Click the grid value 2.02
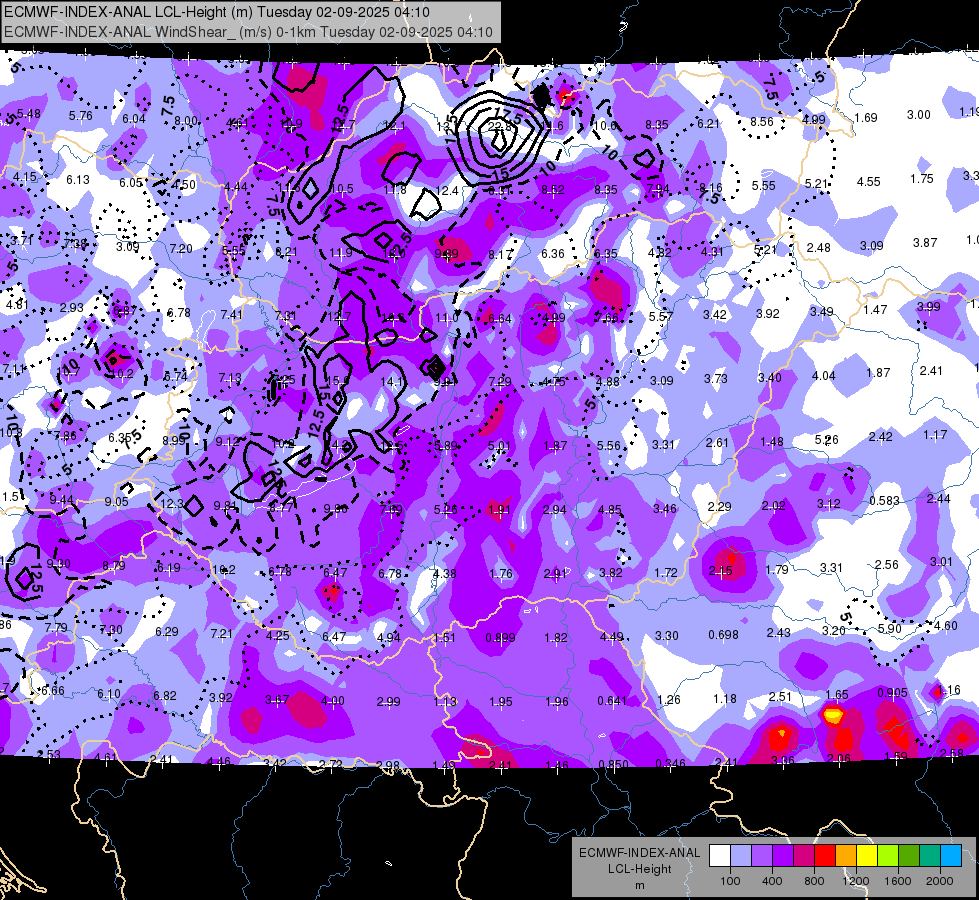The height and width of the screenshot is (900, 979). pos(773,506)
